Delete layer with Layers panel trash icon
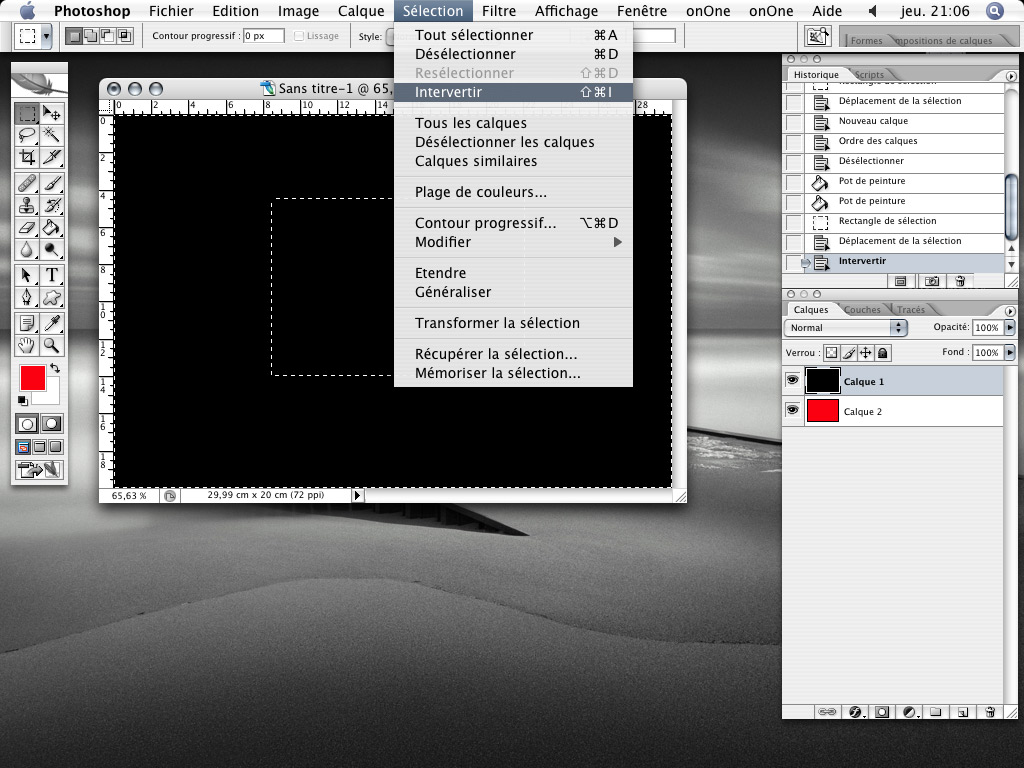Screen dimensions: 1024x768 990,712
